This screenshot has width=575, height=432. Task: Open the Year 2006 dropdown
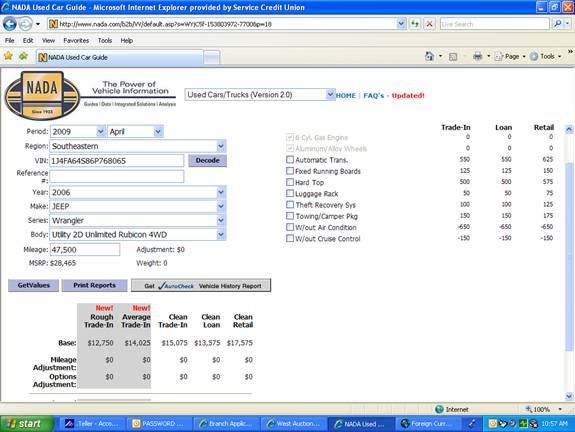tap(221, 192)
